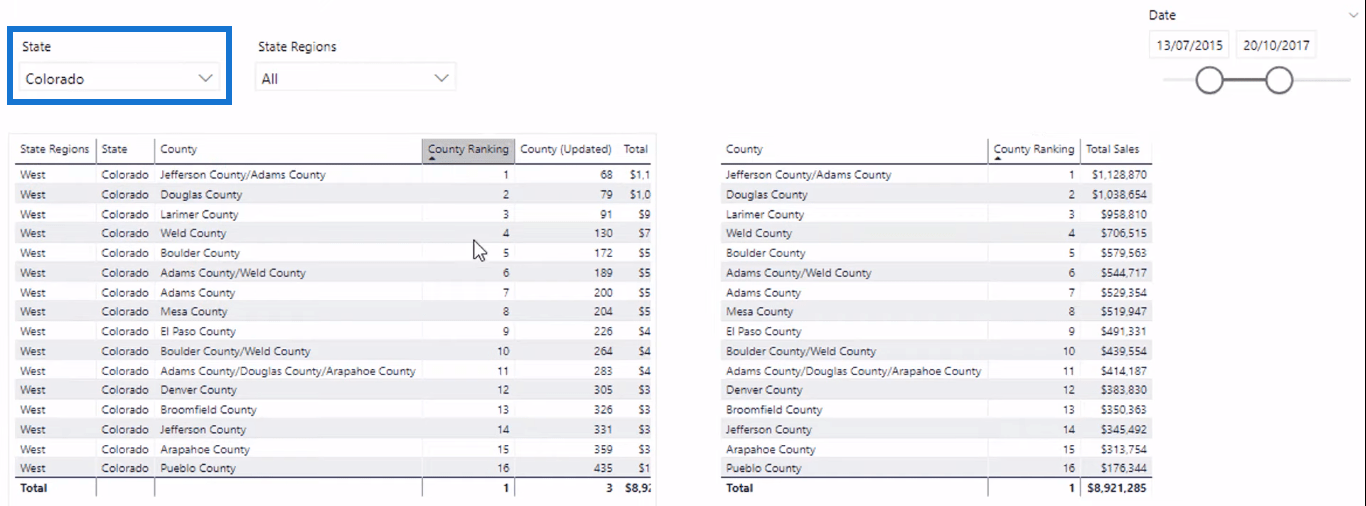Viewport: 1366px width, 506px height.
Task: Select Pueblo County in right table
Action: [x=763, y=468]
